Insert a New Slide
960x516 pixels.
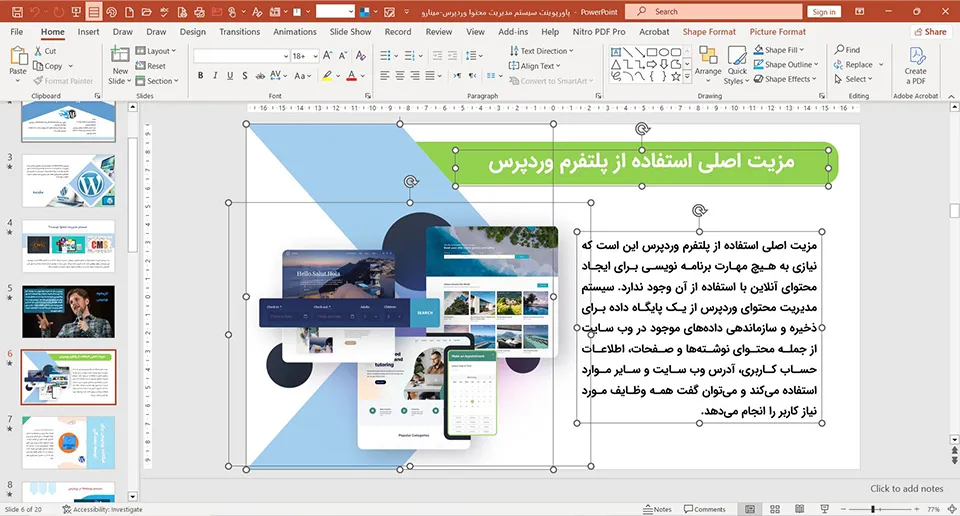point(120,65)
